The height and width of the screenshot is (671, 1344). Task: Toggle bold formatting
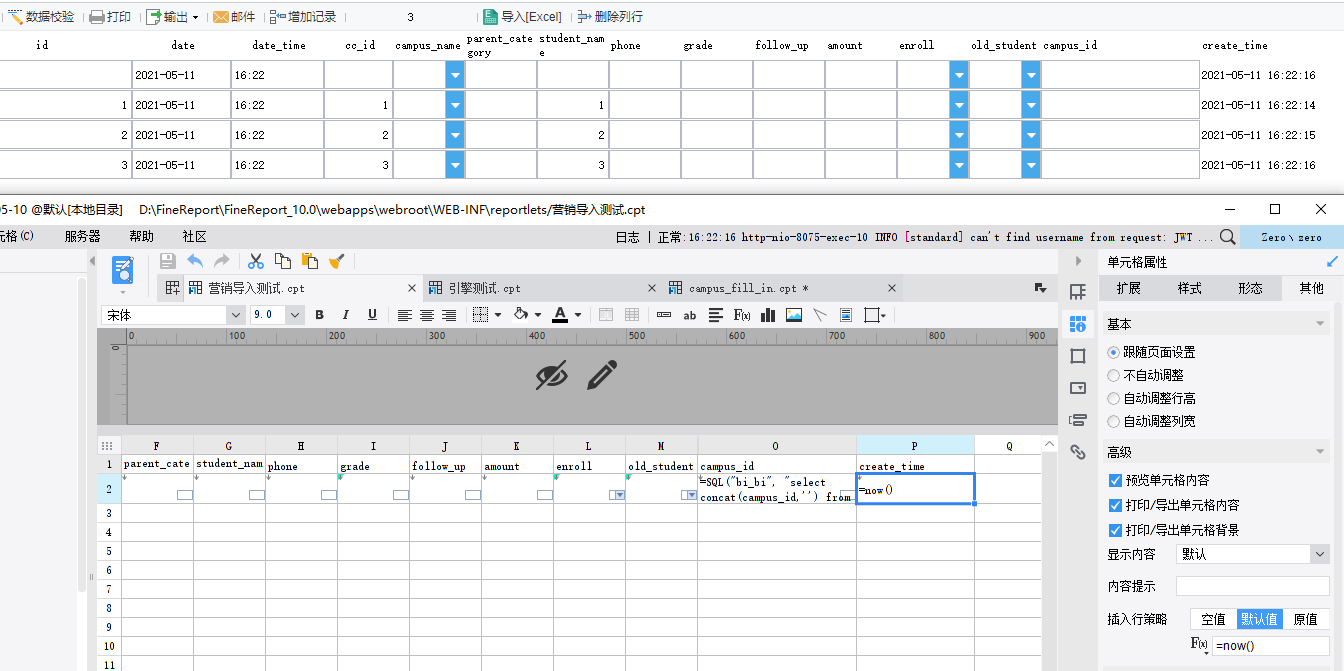click(x=319, y=314)
